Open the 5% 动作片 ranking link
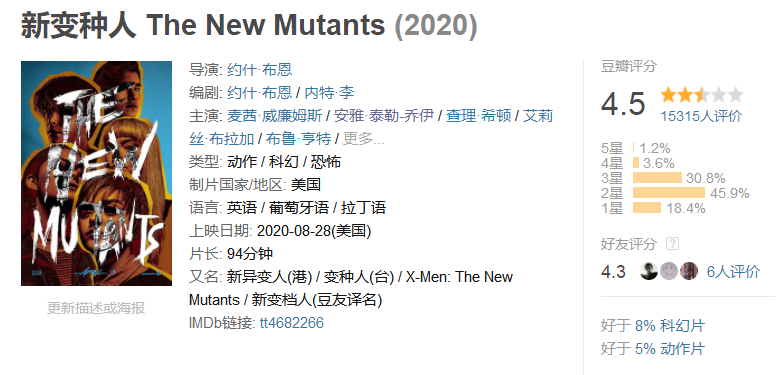The height and width of the screenshot is (375, 784). coord(670,349)
